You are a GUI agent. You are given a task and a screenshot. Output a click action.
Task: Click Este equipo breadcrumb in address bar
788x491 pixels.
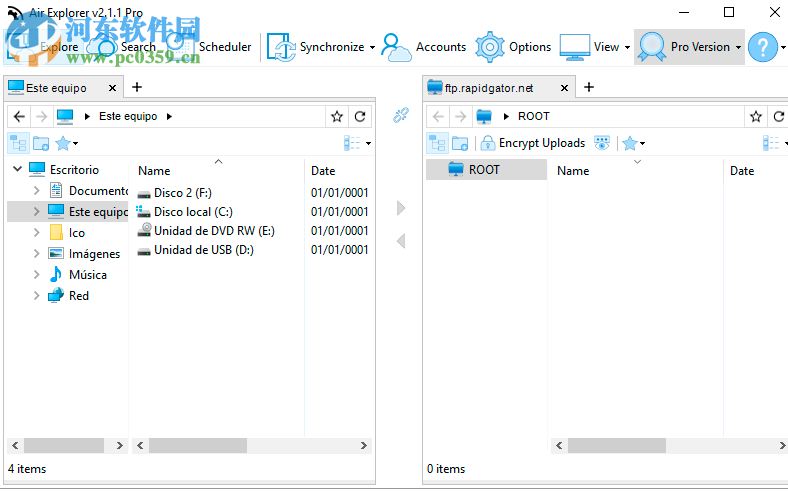pos(128,117)
